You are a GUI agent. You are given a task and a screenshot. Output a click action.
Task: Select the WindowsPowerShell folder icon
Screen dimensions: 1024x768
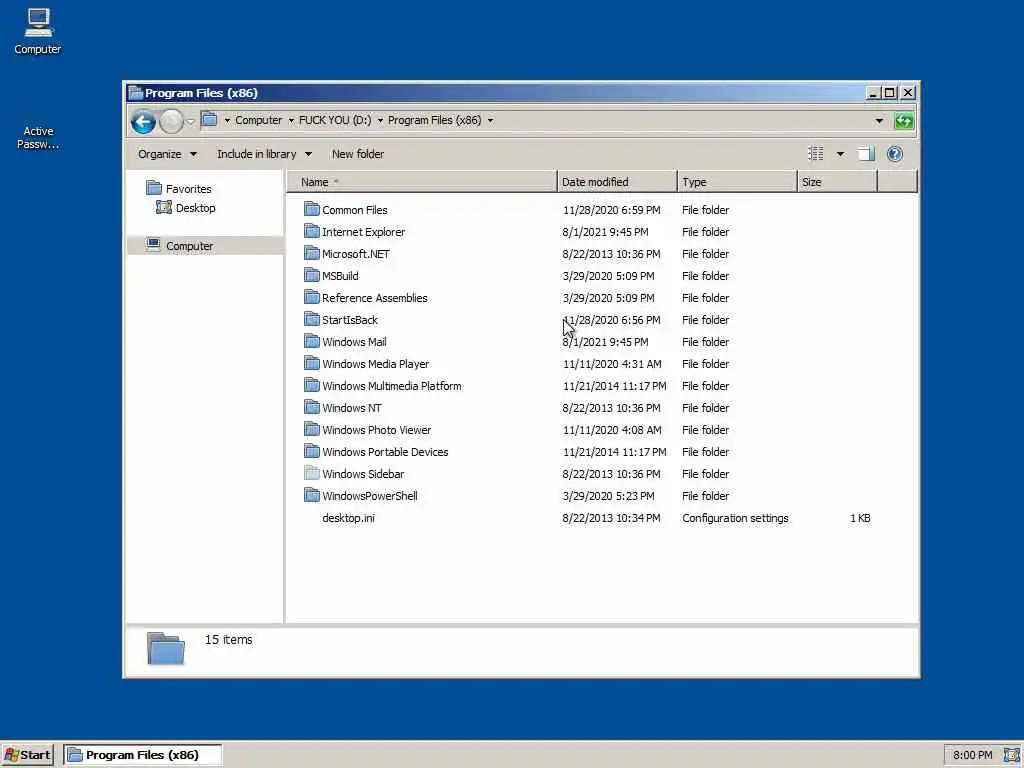(x=312, y=495)
